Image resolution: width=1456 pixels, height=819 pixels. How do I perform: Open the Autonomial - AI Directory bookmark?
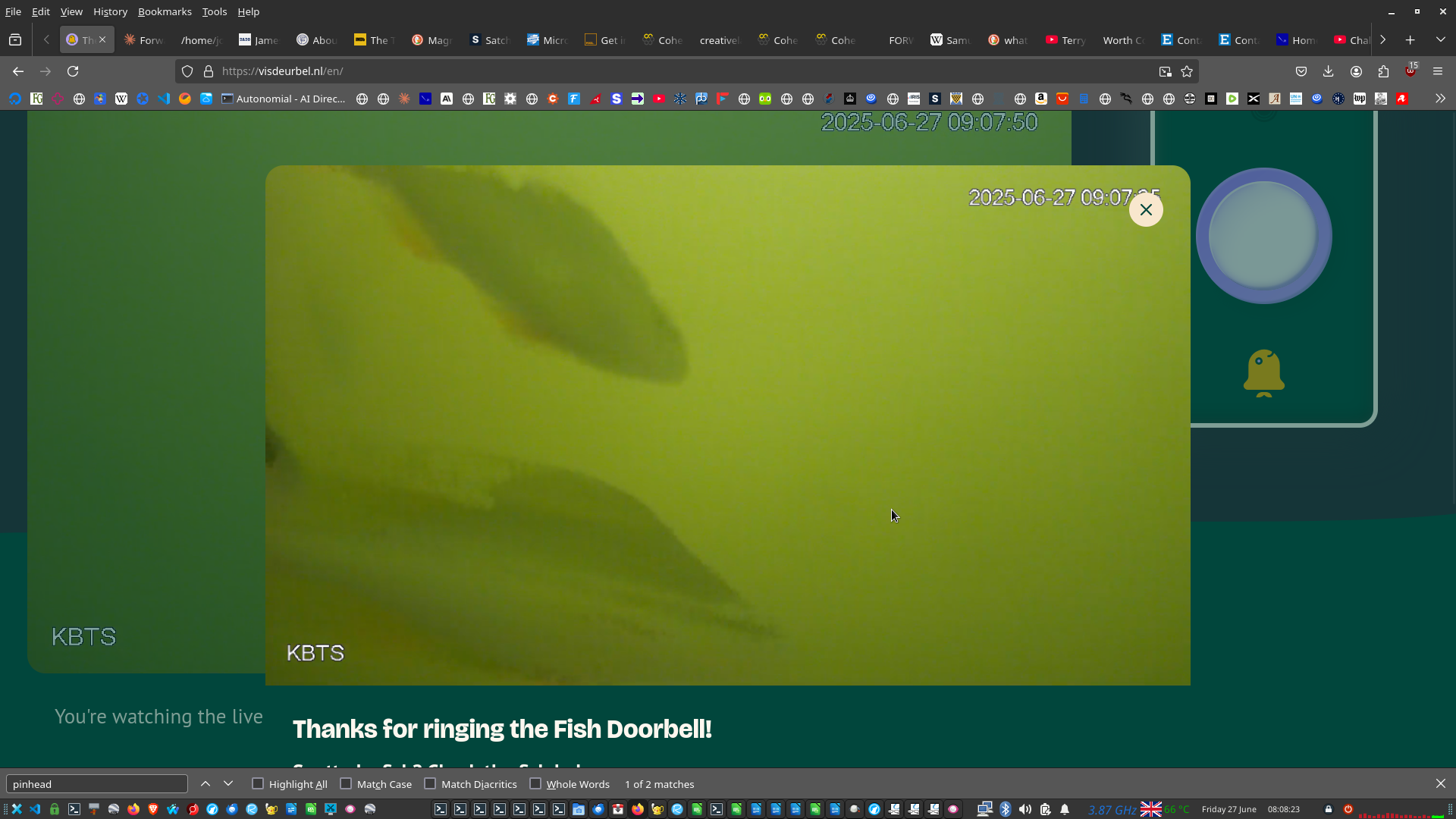click(283, 99)
